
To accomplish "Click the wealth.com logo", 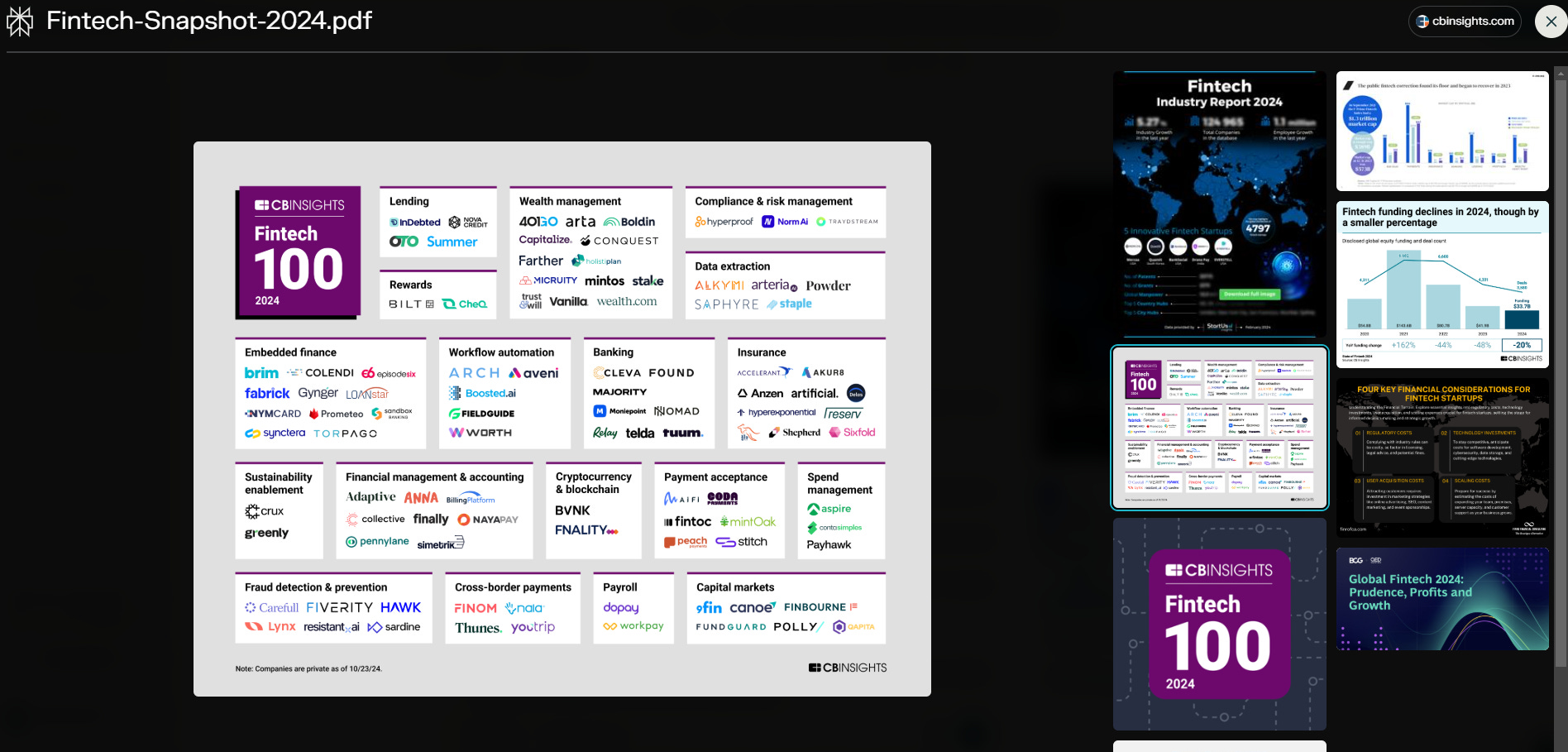I will [x=627, y=302].
